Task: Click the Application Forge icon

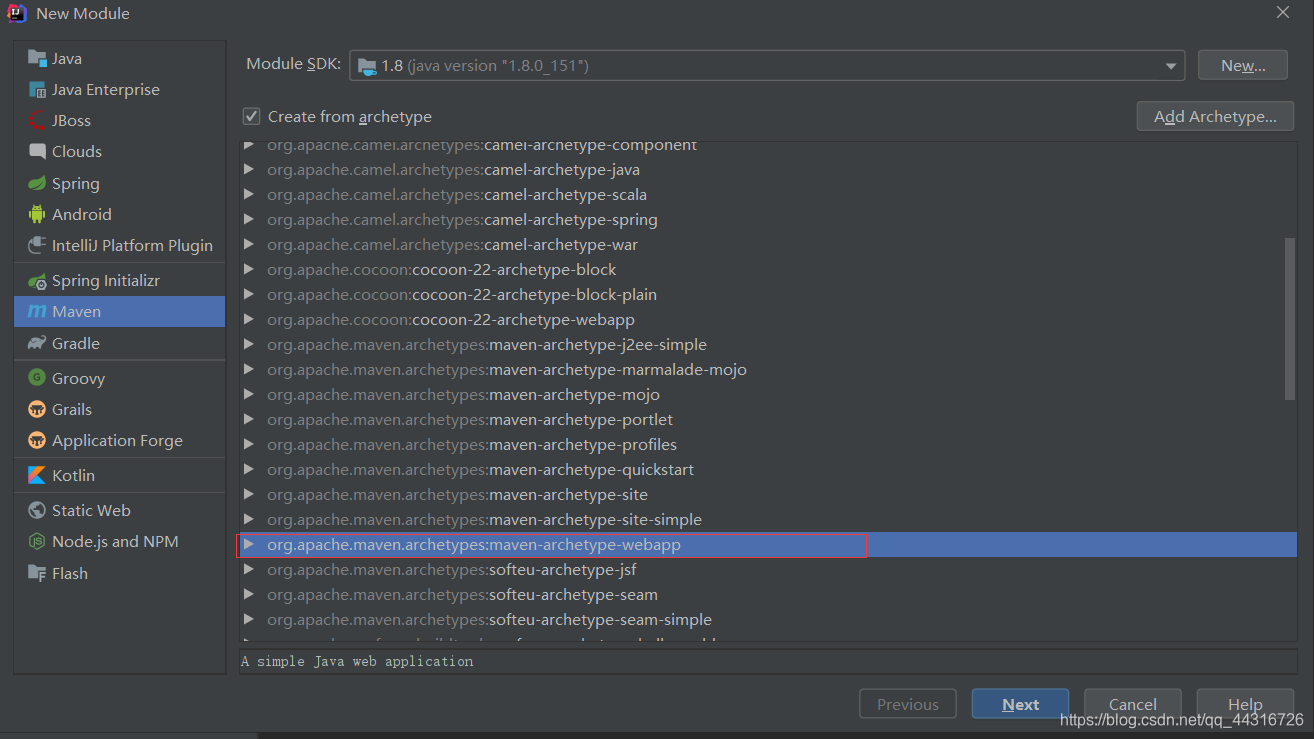Action: [x=37, y=441]
